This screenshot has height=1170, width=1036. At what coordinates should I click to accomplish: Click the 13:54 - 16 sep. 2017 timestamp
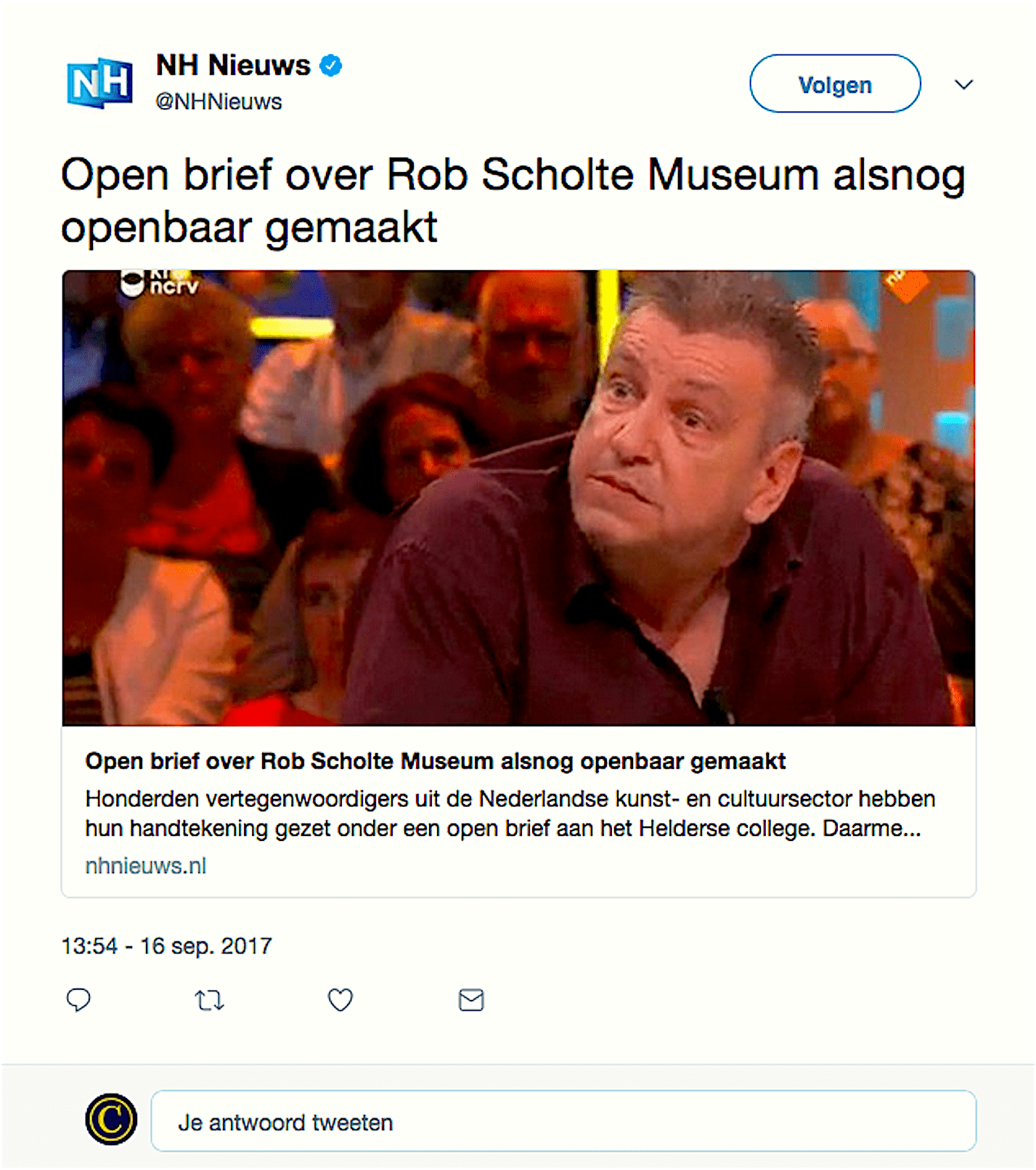(167, 946)
